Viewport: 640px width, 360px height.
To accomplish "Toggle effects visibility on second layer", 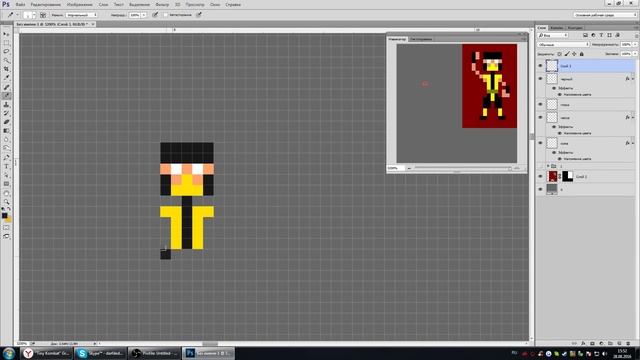I will pos(554,88).
